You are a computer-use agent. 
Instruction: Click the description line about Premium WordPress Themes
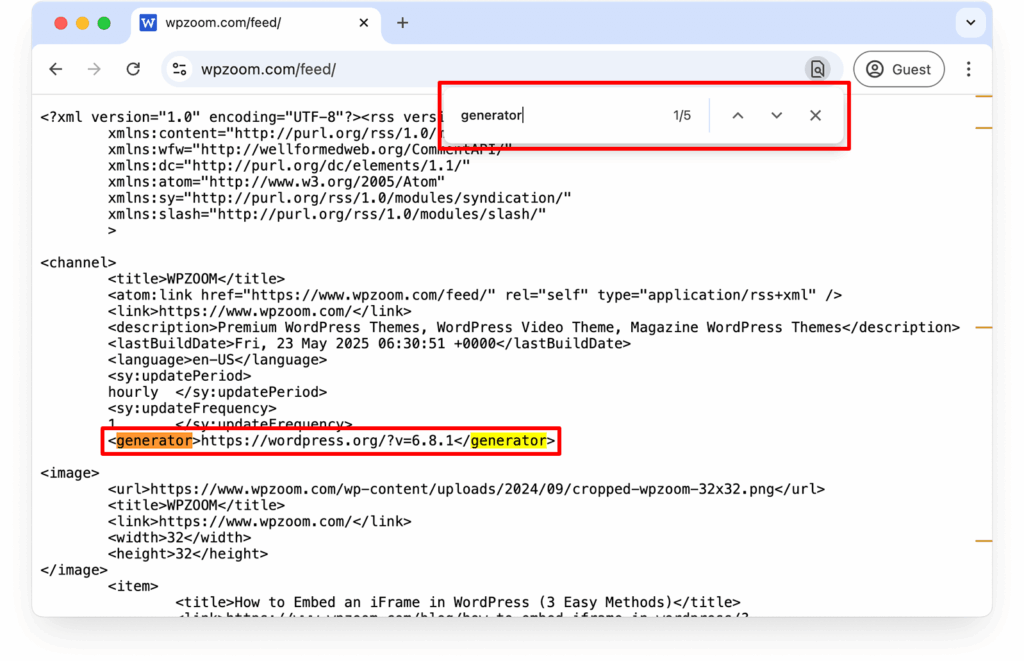[534, 327]
